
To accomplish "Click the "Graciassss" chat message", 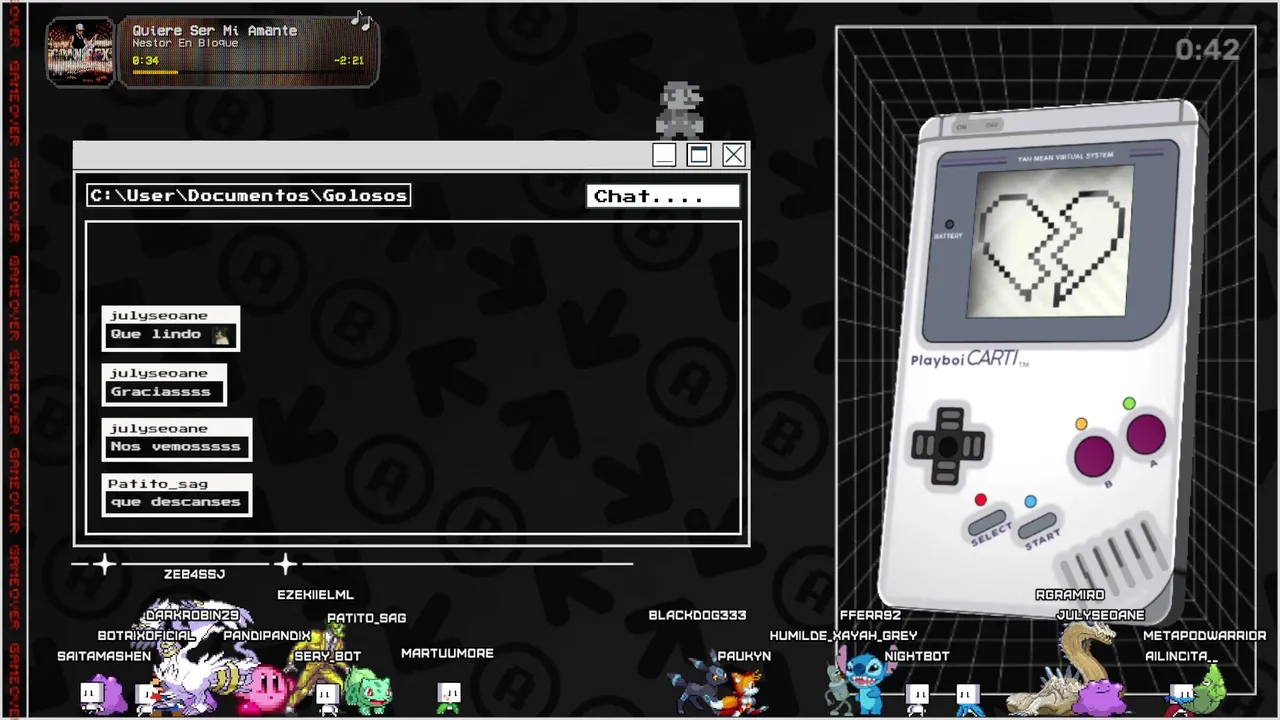I will tap(164, 384).
